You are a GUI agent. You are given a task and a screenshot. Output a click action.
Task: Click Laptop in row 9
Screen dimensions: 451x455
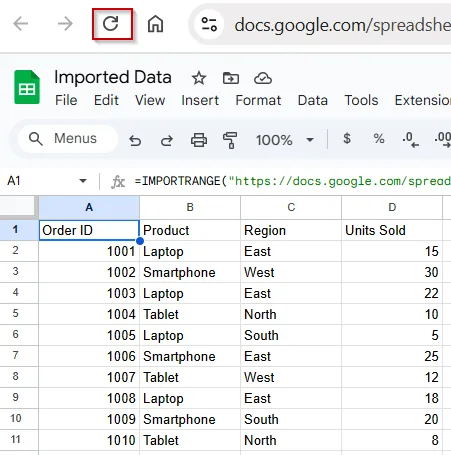190,398
